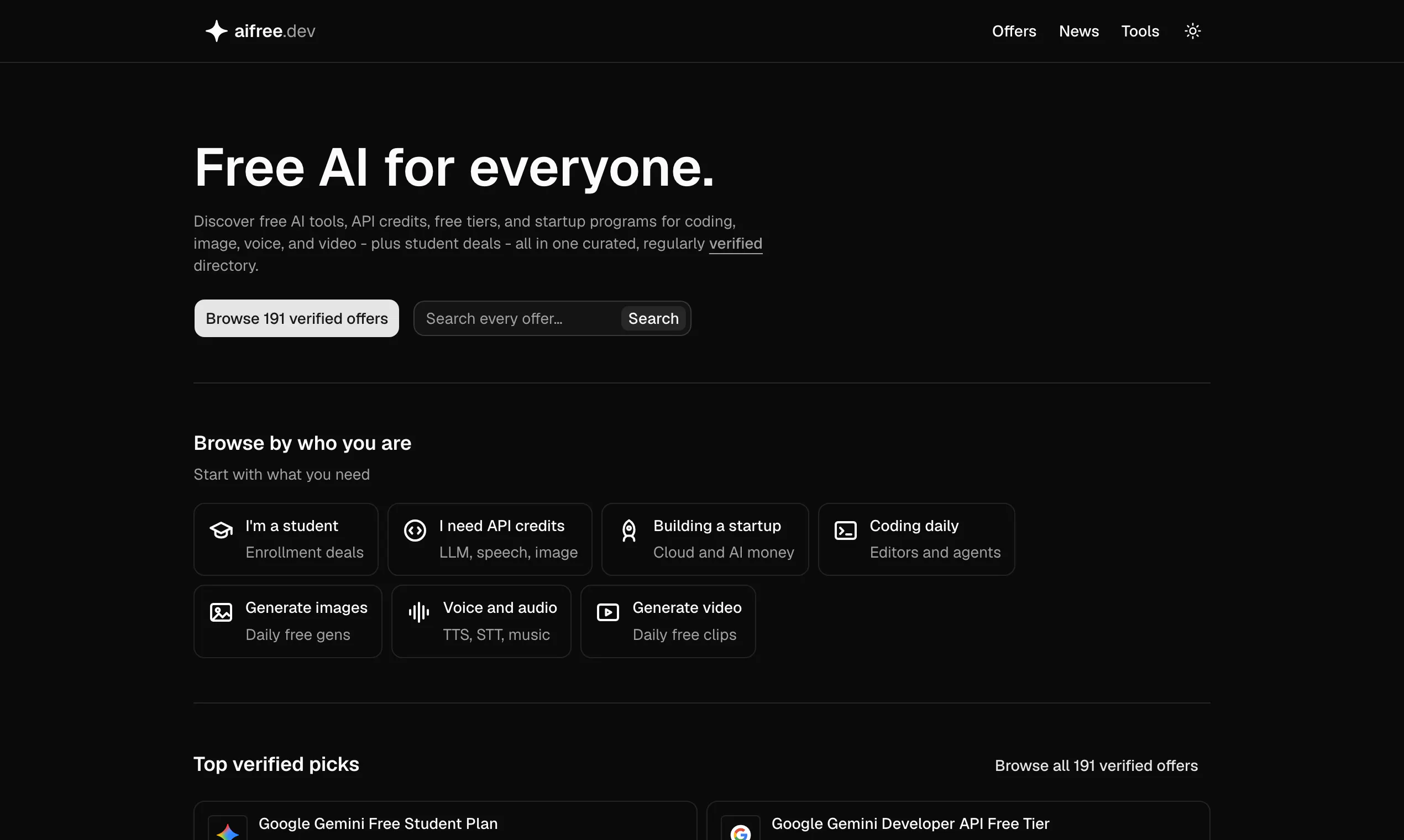Click Browse 191 verified offers button
Viewport: 1404px width, 840px height.
pyautogui.click(x=297, y=318)
